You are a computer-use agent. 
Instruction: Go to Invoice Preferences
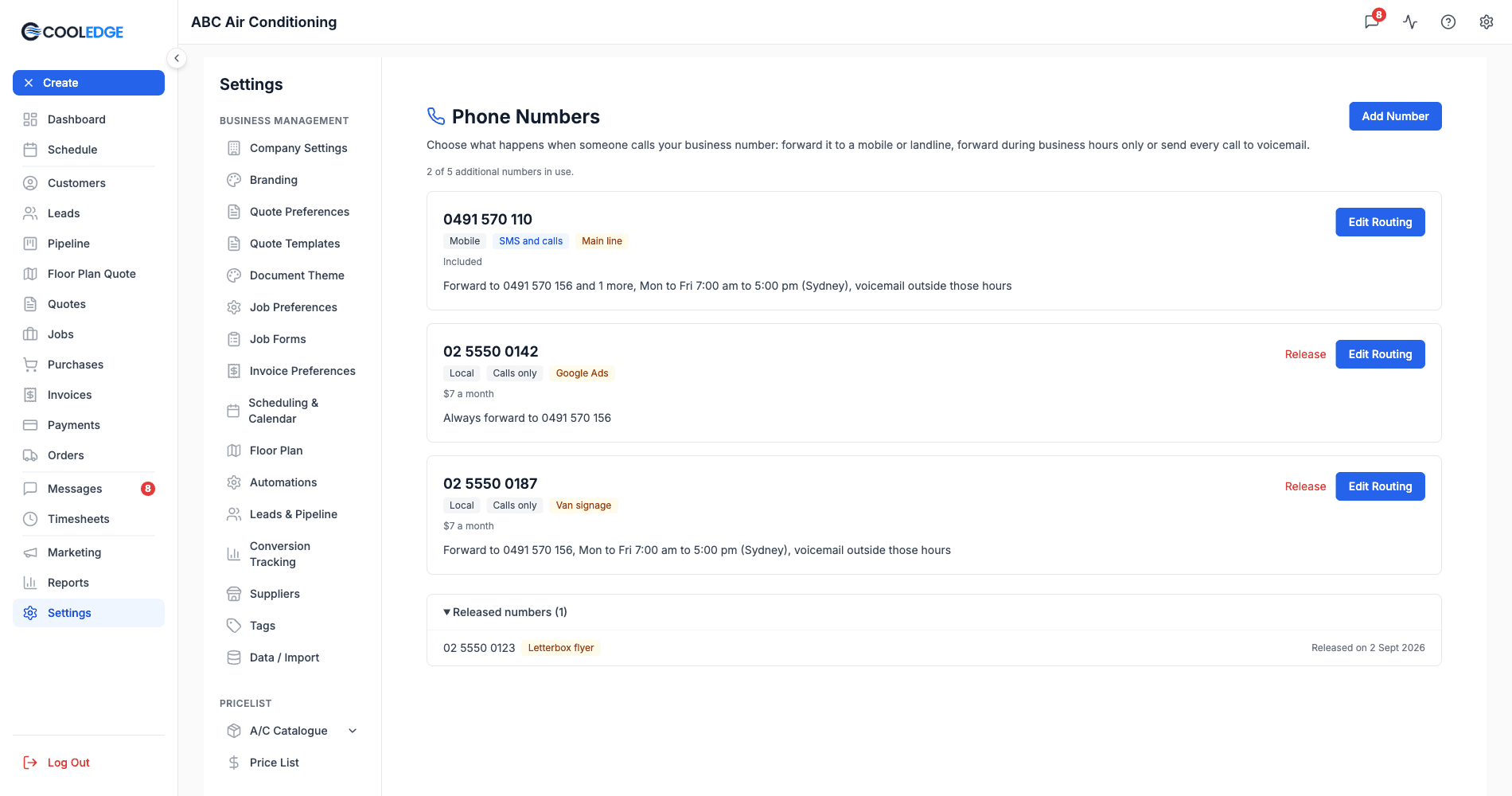[x=292, y=371]
